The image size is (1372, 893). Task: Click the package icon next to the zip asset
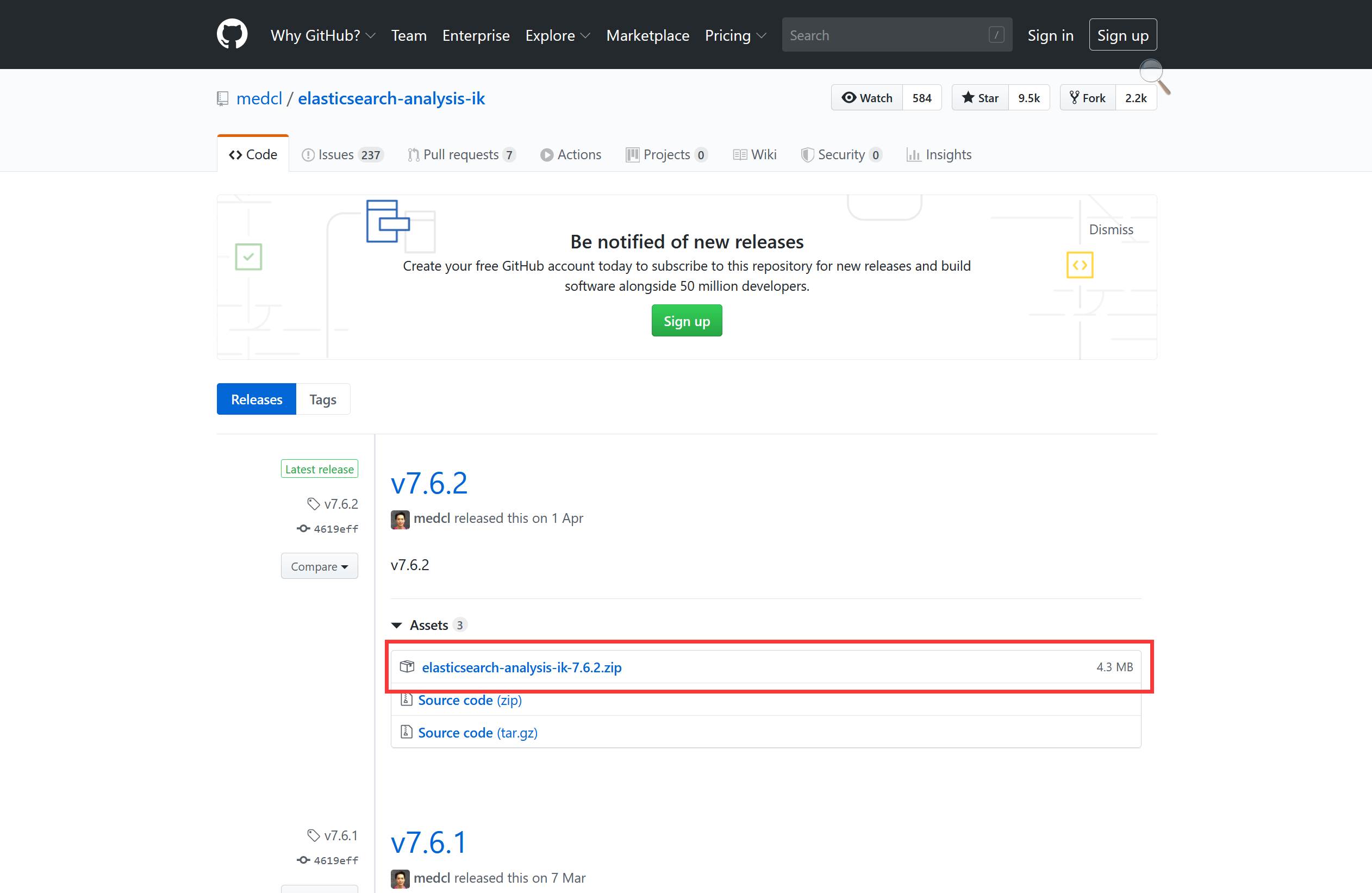coord(407,667)
